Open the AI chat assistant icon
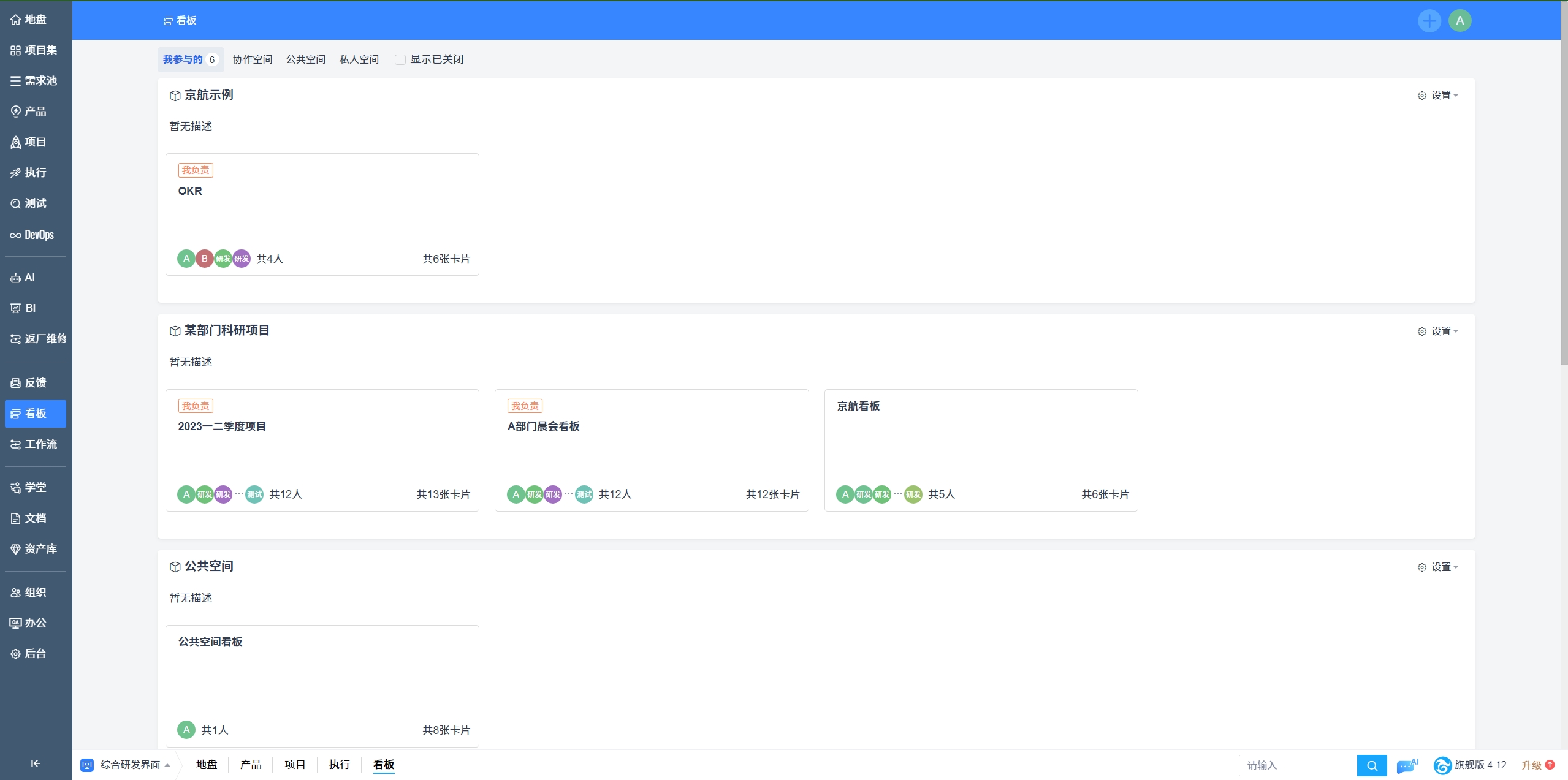This screenshot has width=1568, height=780. [x=1406, y=765]
